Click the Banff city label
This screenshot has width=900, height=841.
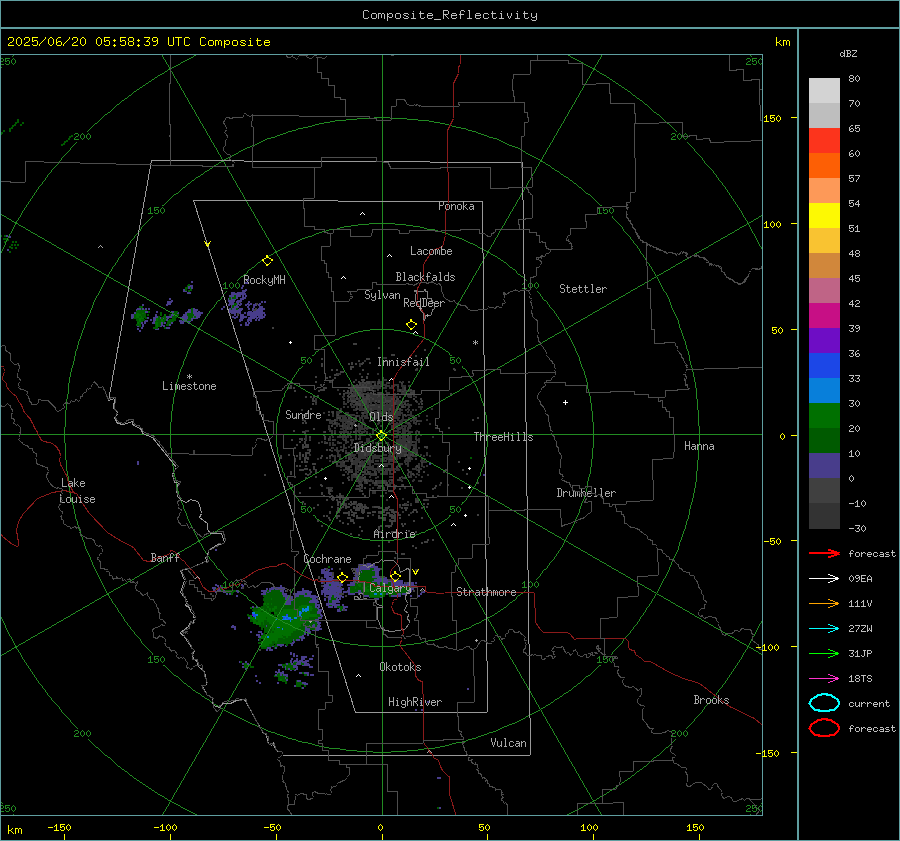pos(165,558)
